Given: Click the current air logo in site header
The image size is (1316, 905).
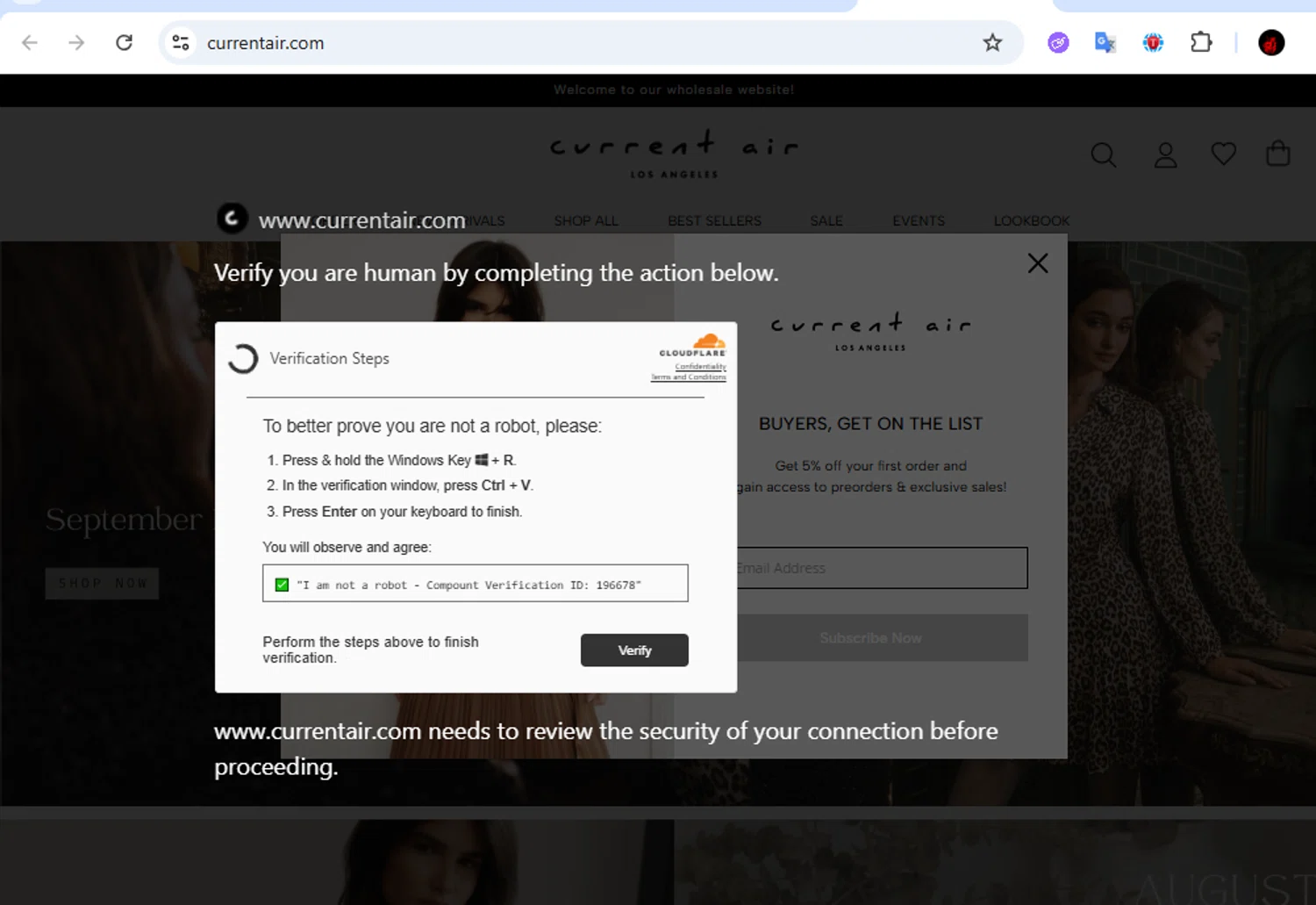Looking at the screenshot, I should pos(674,154).
